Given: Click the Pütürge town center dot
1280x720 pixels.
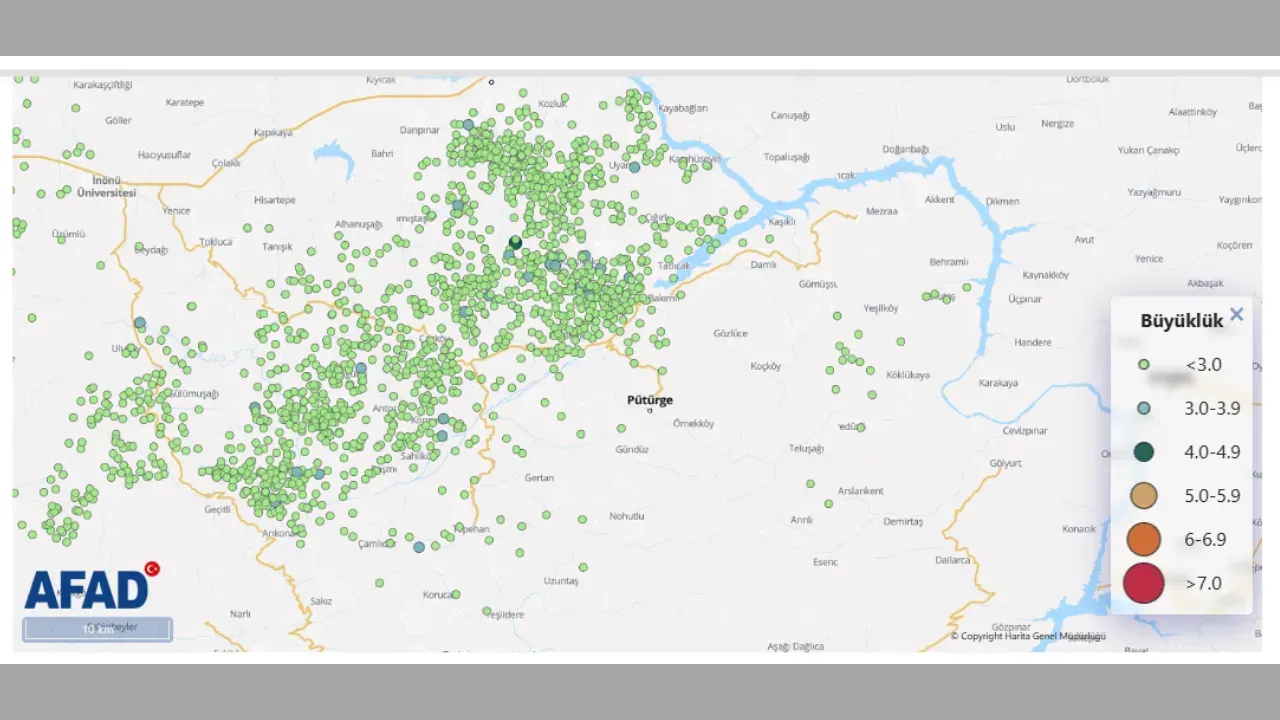Looking at the screenshot, I should [650, 411].
